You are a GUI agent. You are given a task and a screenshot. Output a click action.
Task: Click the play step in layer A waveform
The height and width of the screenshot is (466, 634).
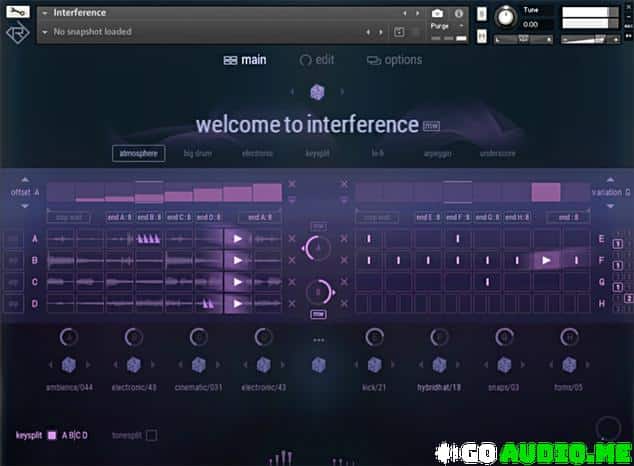[238, 238]
